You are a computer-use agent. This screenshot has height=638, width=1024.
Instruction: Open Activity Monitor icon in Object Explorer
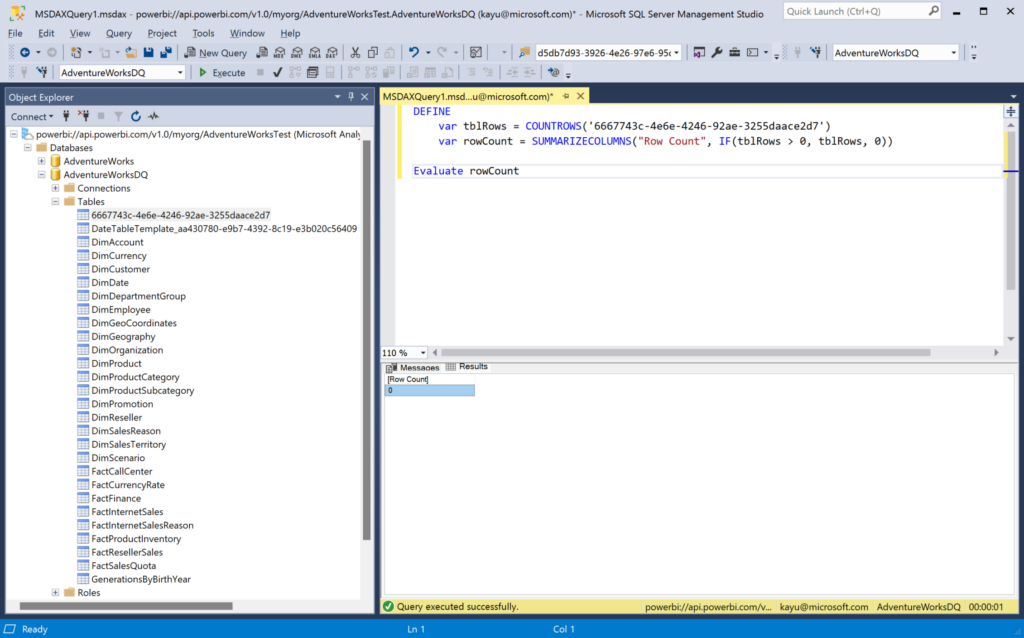click(x=153, y=116)
